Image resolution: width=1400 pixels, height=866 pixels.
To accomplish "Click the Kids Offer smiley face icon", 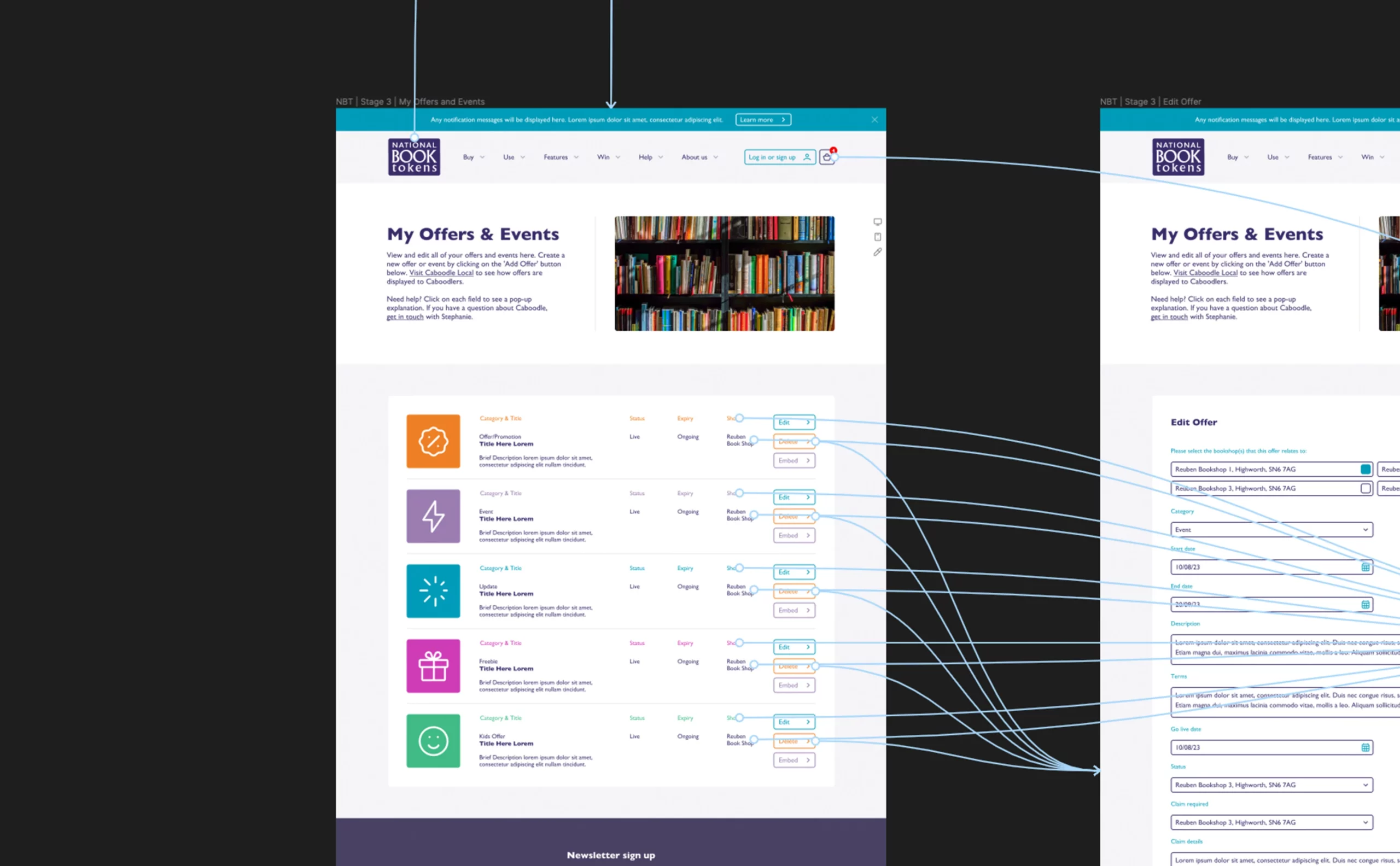I will [433, 740].
